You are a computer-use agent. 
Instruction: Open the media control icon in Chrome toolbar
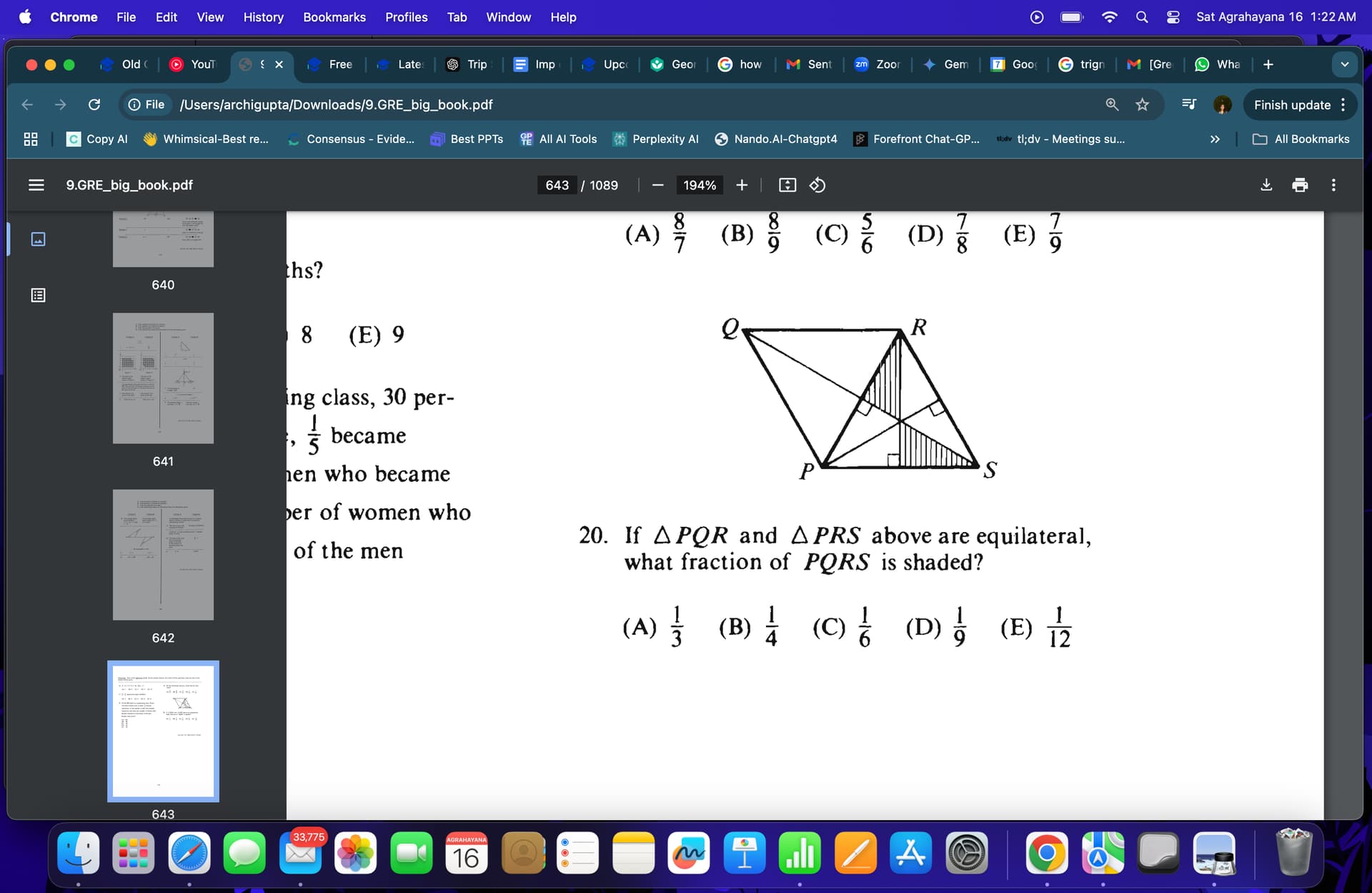[1188, 104]
